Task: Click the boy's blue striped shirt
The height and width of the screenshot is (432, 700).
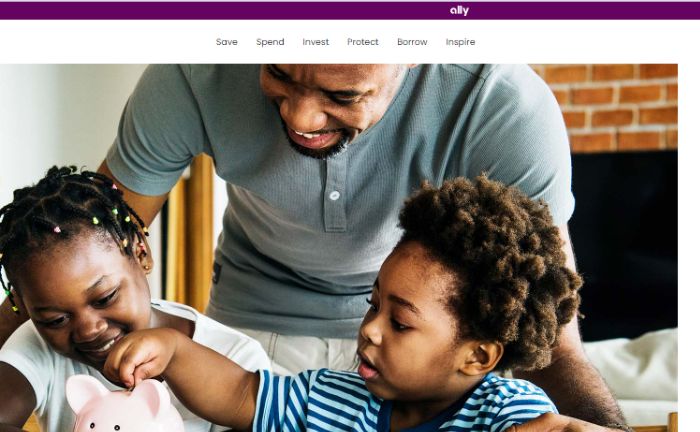Action: pyautogui.click(x=402, y=404)
